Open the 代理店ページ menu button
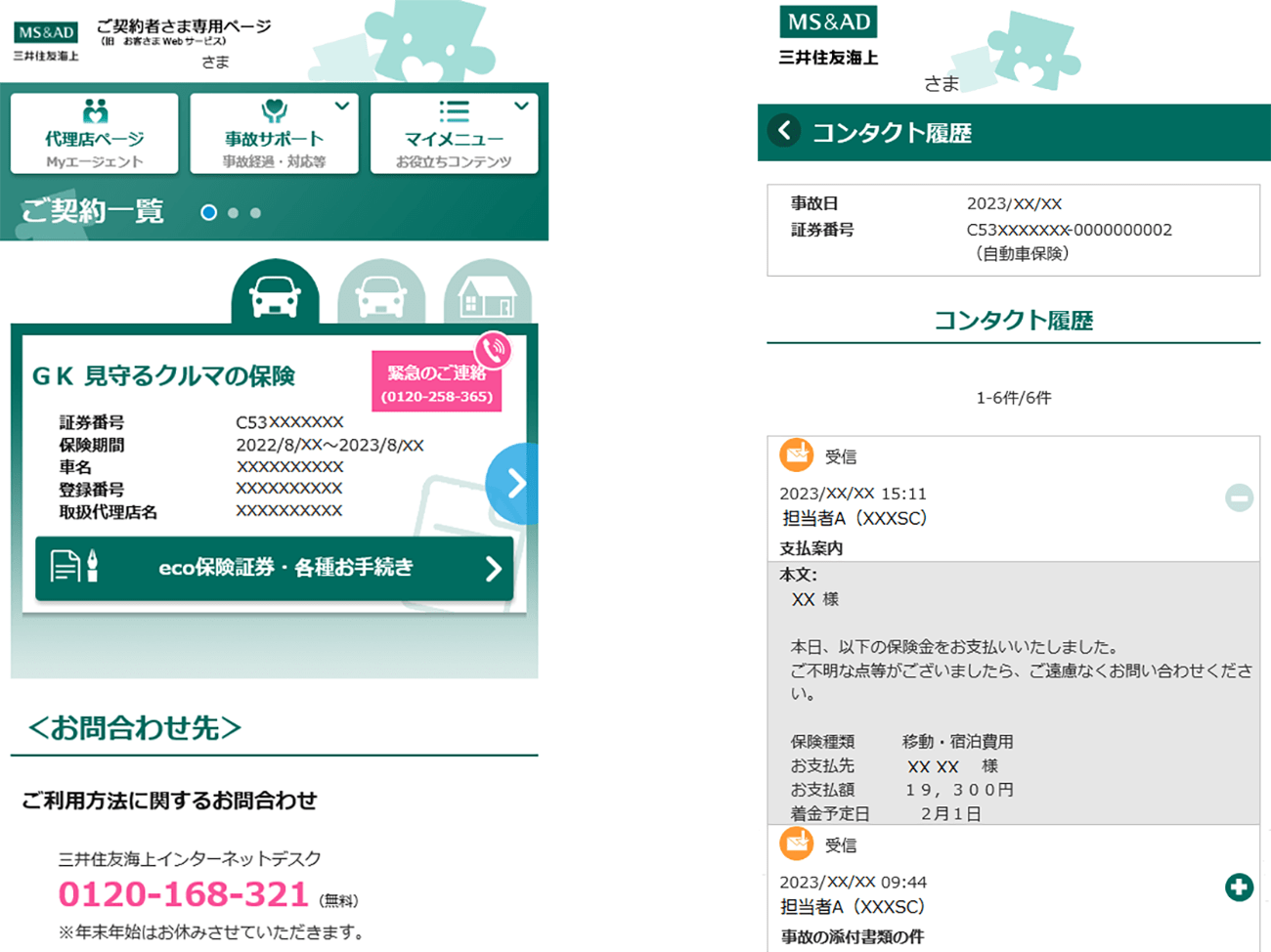This screenshot has height=952, width=1271. click(x=95, y=133)
